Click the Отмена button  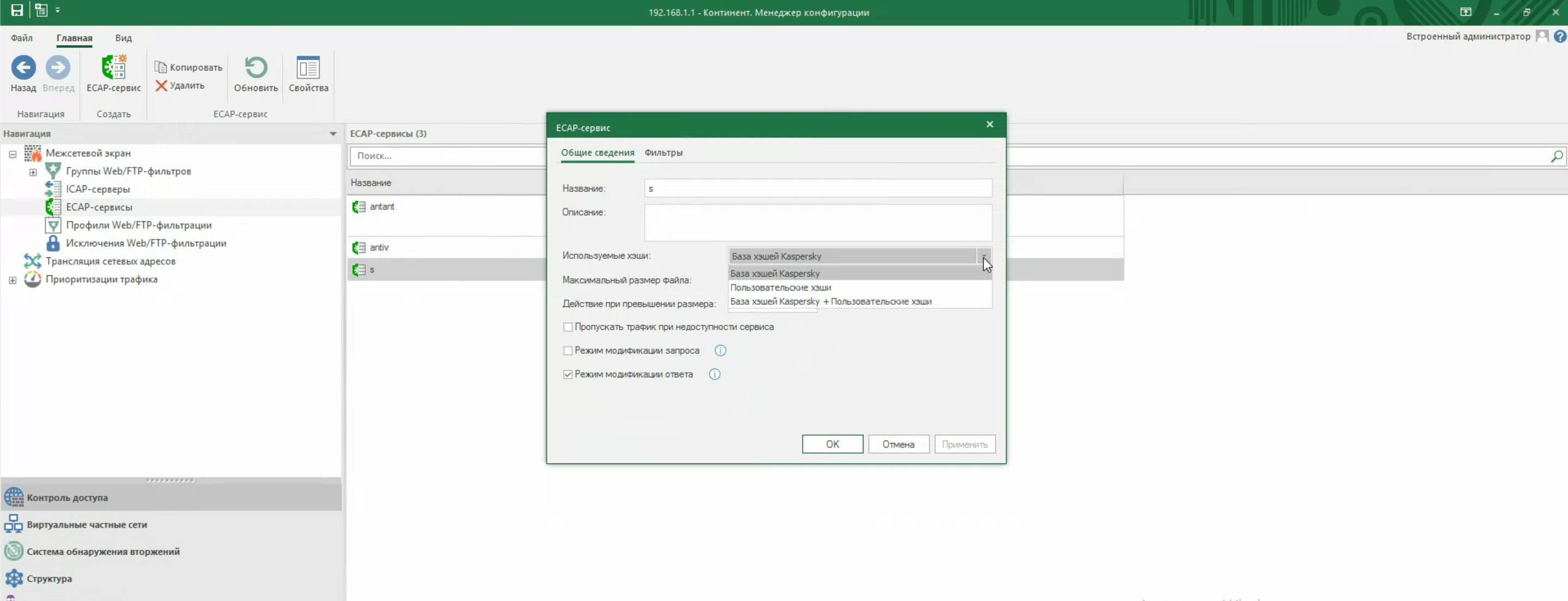(x=898, y=444)
